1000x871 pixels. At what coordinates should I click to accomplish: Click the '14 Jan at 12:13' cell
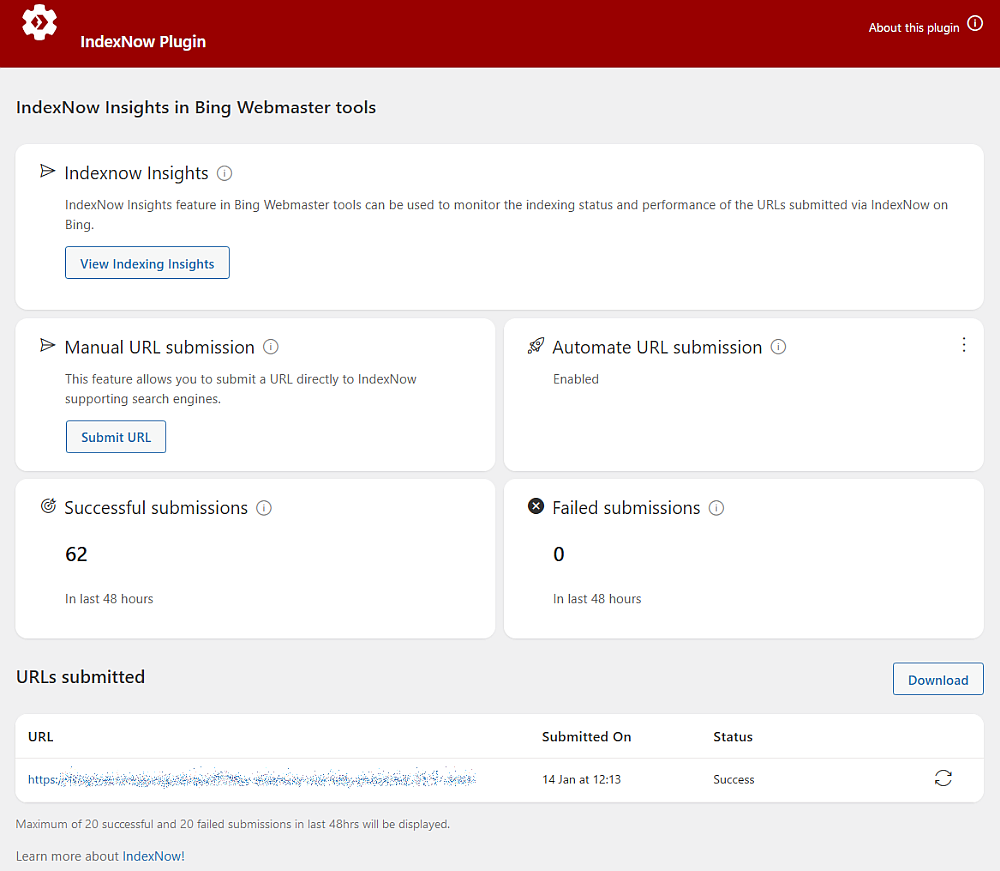[582, 779]
